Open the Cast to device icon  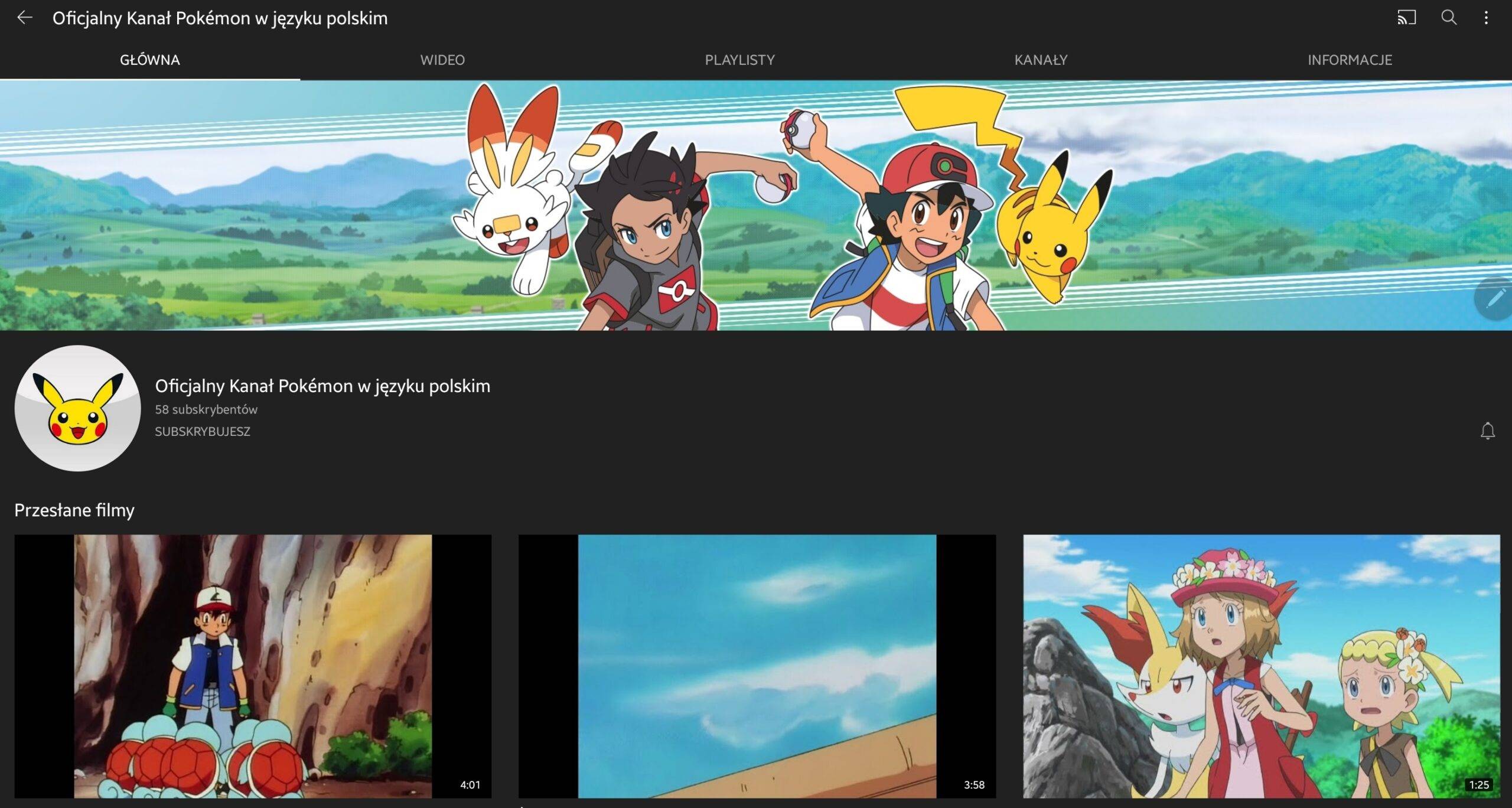click(x=1406, y=18)
